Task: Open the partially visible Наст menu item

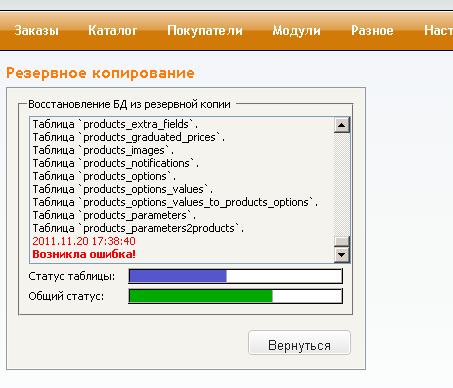Action: tap(438, 31)
